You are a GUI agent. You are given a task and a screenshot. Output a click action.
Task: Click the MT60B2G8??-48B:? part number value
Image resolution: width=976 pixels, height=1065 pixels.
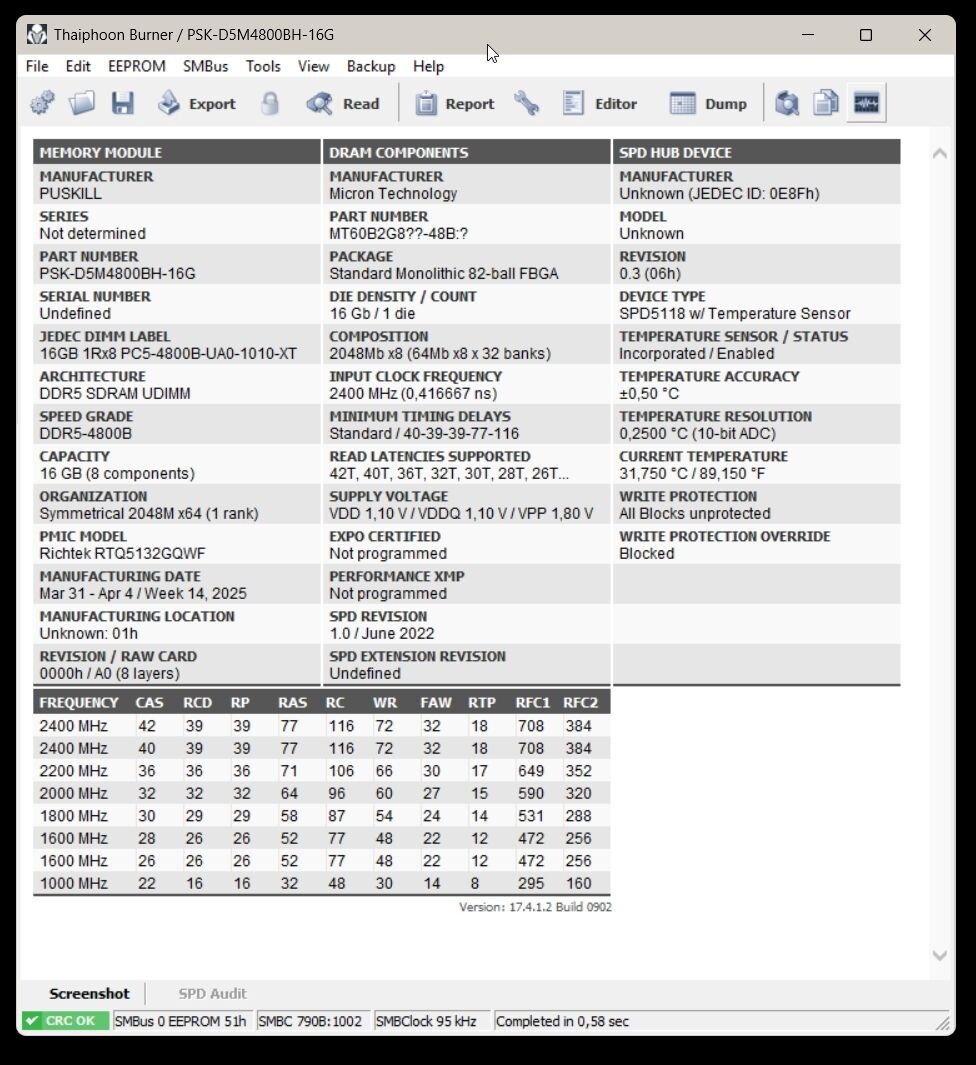coord(399,234)
